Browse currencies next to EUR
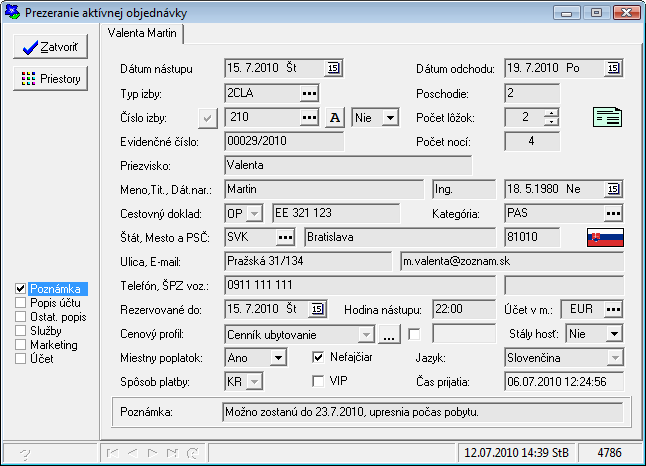Image resolution: width=646 pixels, height=466 pixels. pos(613,309)
